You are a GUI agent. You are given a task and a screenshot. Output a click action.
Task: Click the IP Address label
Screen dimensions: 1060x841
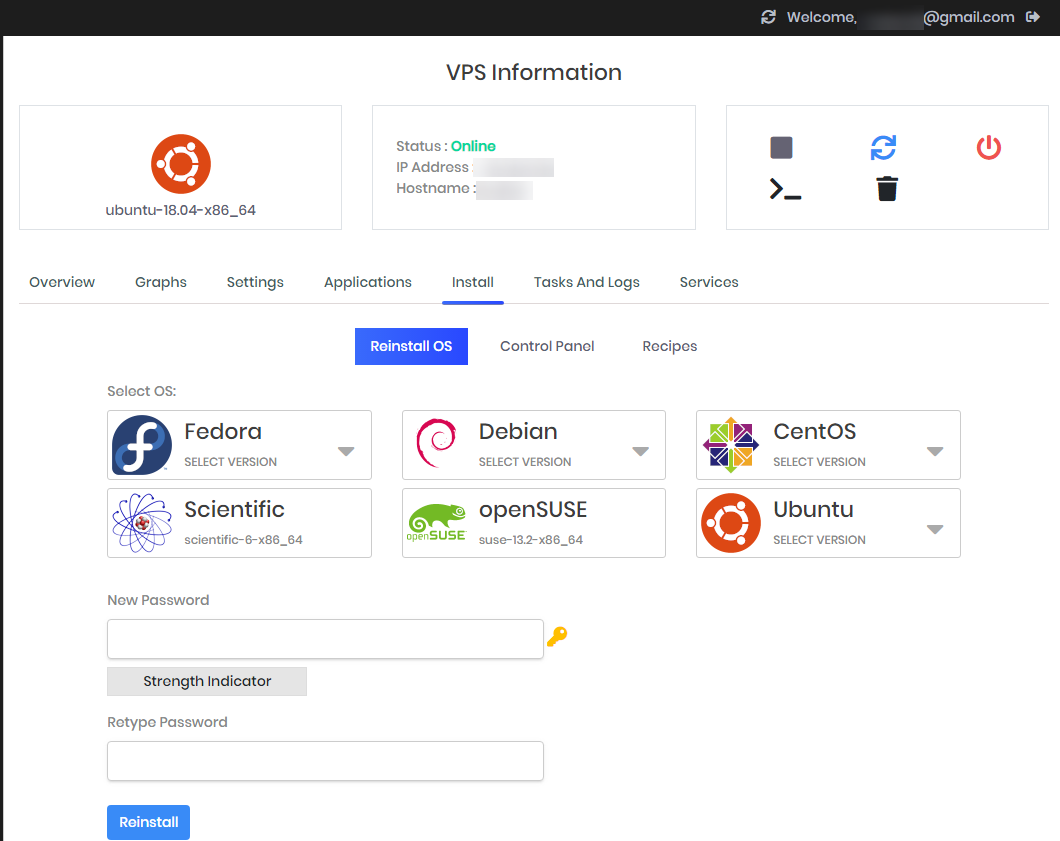[x=432, y=167]
